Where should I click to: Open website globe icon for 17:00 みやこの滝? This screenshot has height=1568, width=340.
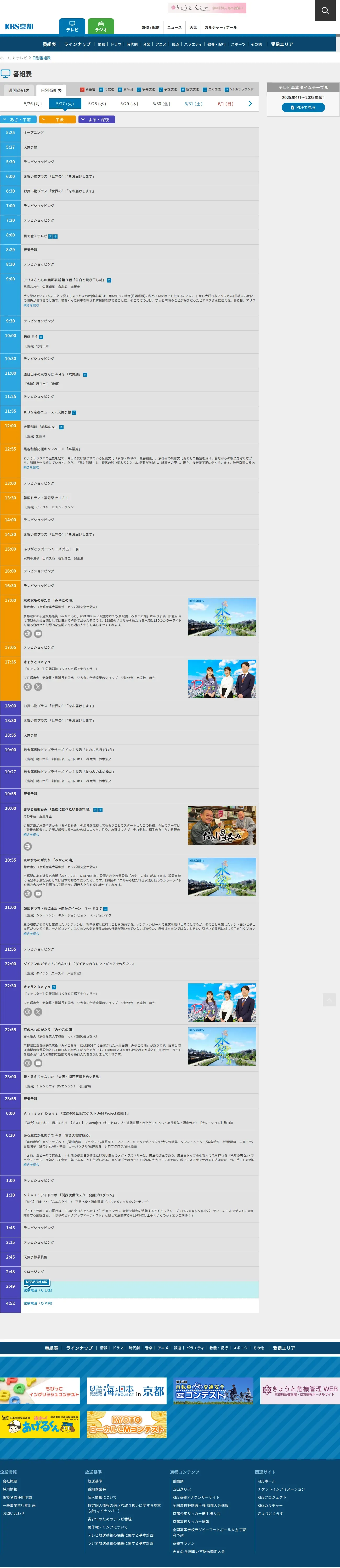tap(27, 634)
